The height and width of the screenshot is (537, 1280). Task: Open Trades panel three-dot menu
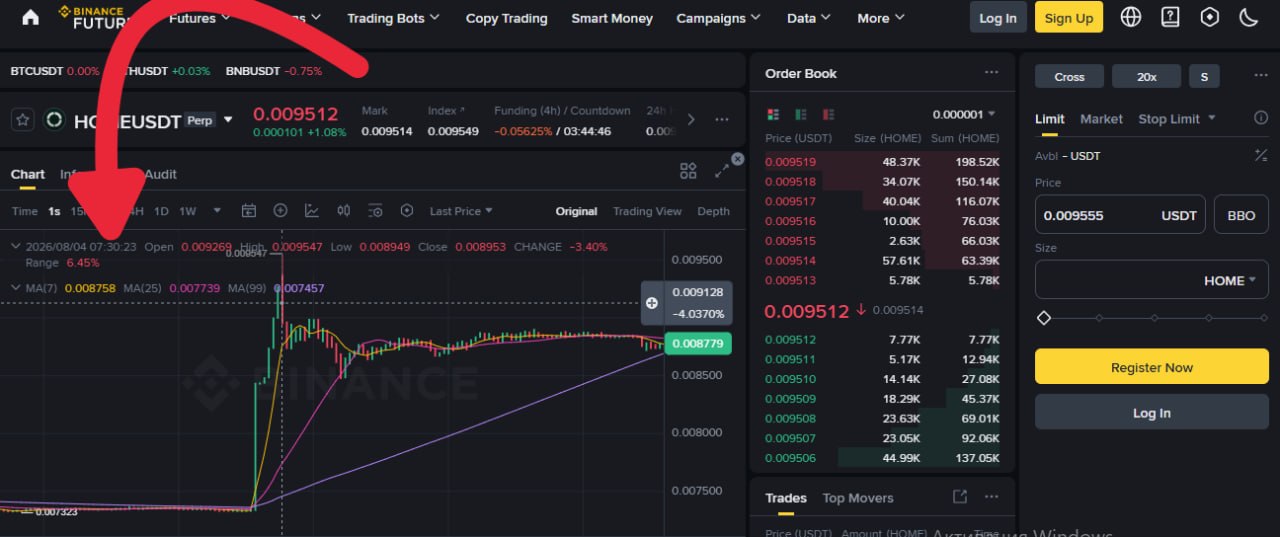991,497
